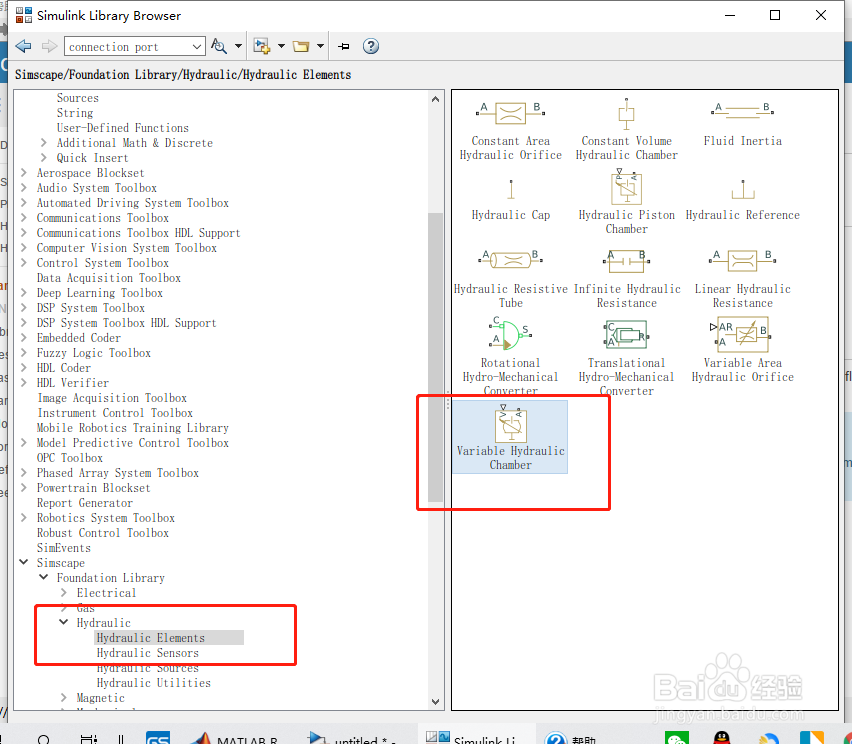Viewport: 852px width, 744px height.
Task: Select Rotational Hydro-Mechanical Converter block
Action: tap(511, 356)
